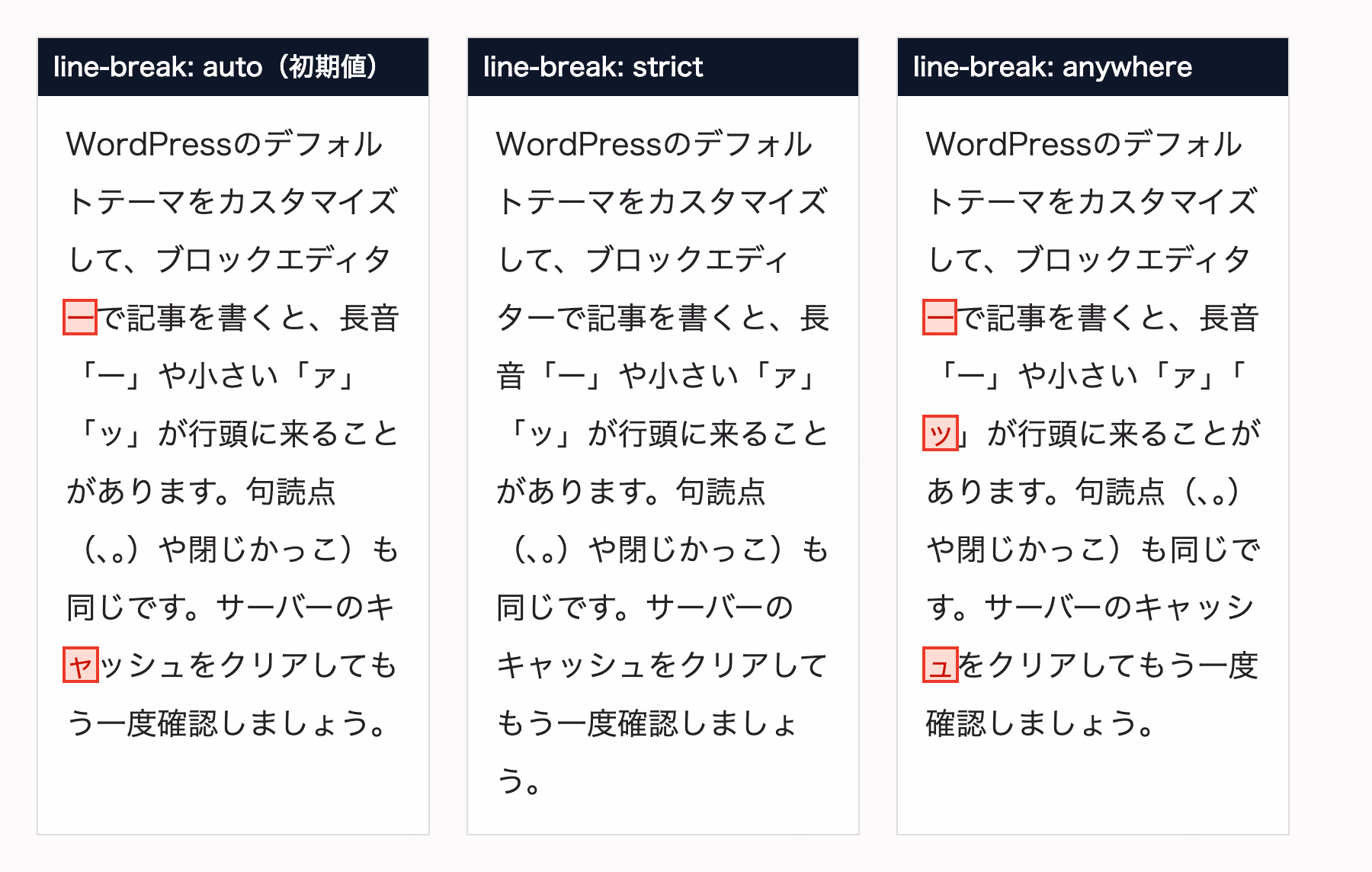Click 'あります。句読点（、。）' in anywhere panel
Image resolution: width=1372 pixels, height=872 pixels.
(1085, 492)
